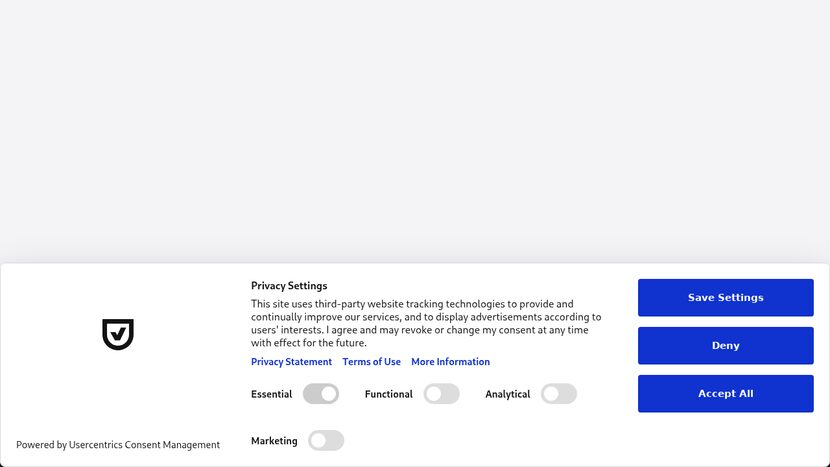Image resolution: width=830 pixels, height=467 pixels.
Task: Click the Essential category label
Action: click(271, 394)
